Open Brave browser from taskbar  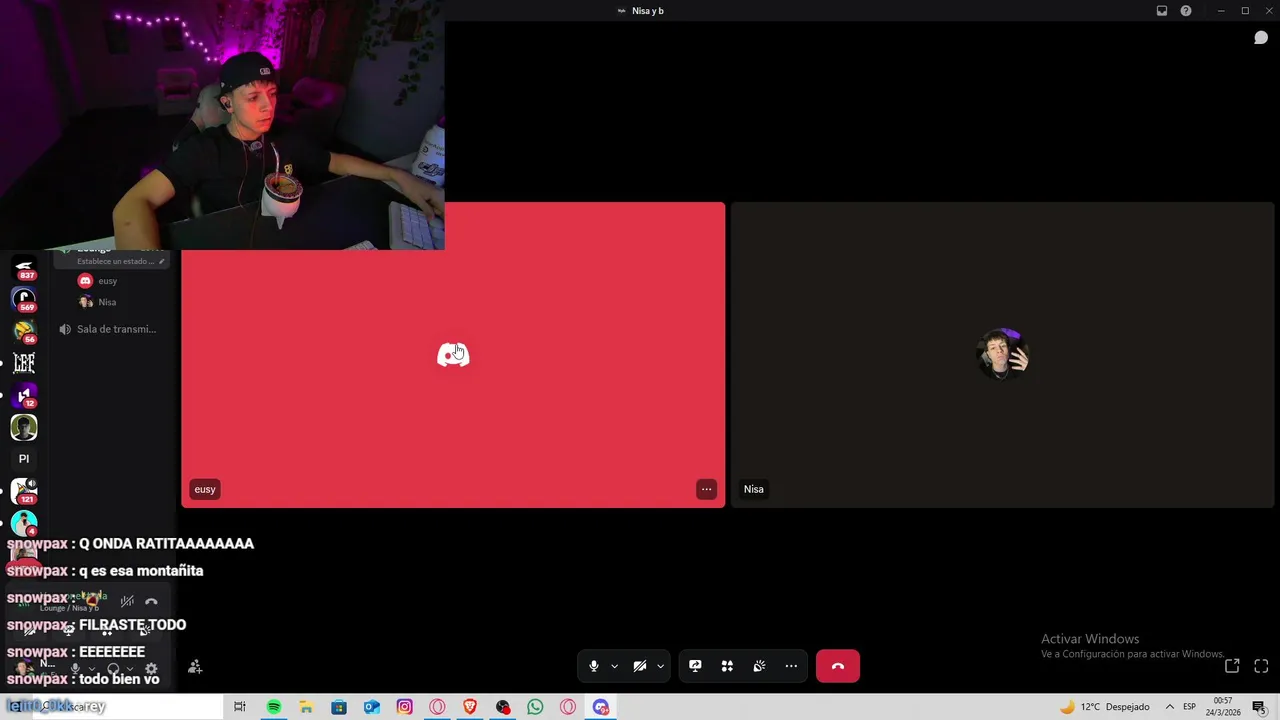tap(470, 707)
